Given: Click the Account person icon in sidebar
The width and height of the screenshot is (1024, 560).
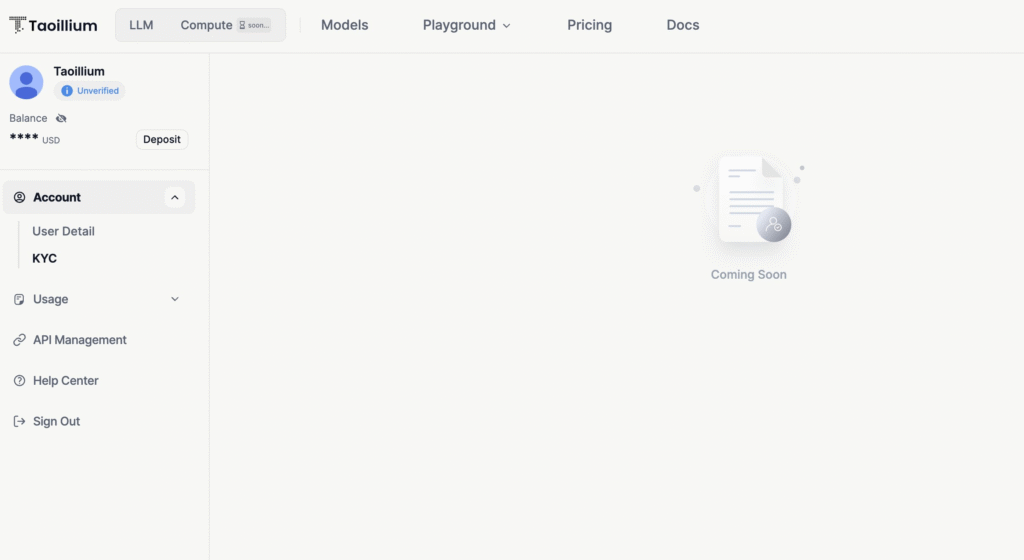Looking at the screenshot, I should tap(19, 198).
